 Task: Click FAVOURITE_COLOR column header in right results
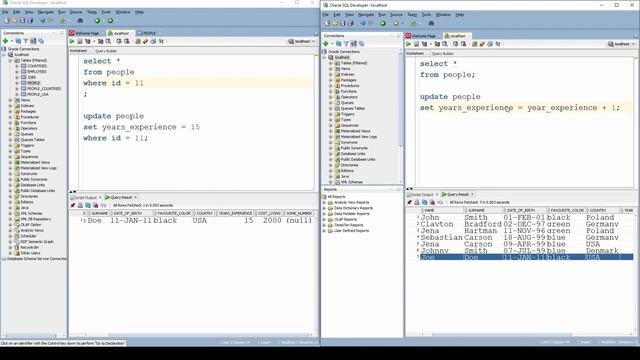567,210
